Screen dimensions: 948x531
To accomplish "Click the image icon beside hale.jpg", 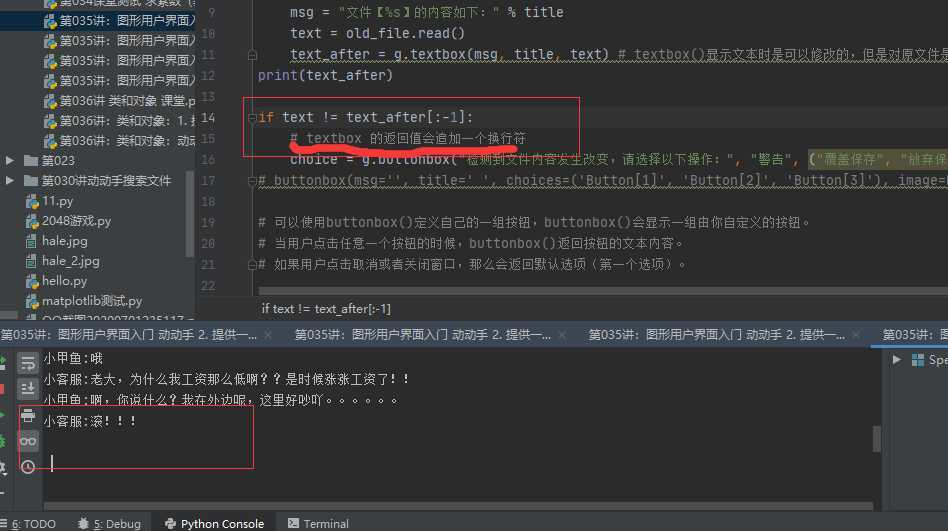I will tap(31, 241).
